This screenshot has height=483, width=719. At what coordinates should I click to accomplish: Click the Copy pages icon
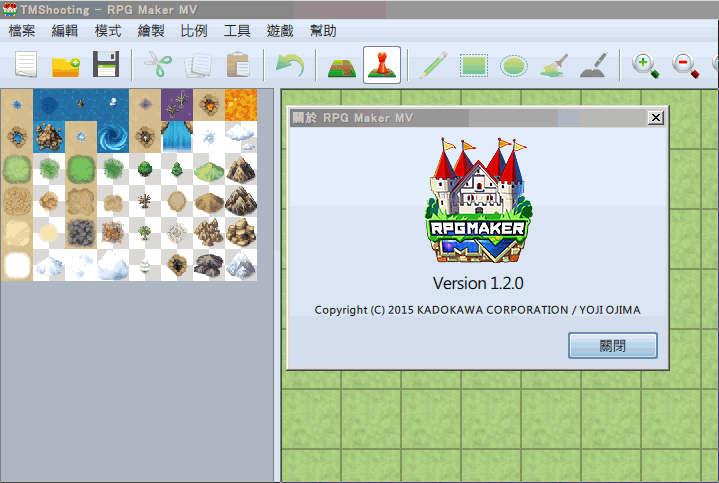[x=198, y=65]
